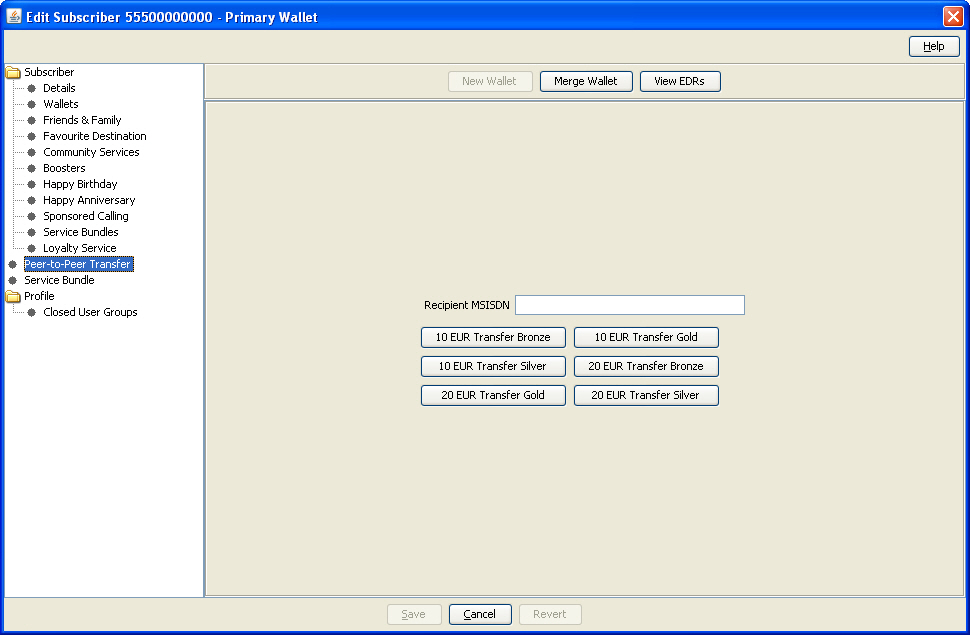Click the Subscriber folder icon
Screen dimensions: 970x635
pos(11,72)
